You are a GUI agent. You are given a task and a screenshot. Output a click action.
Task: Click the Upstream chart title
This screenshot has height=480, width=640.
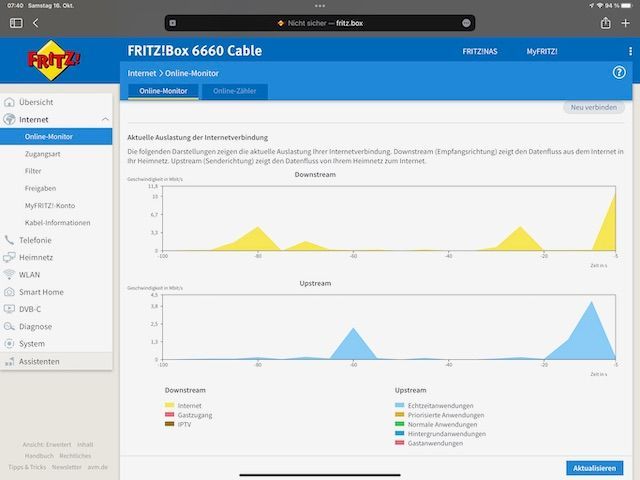(315, 283)
